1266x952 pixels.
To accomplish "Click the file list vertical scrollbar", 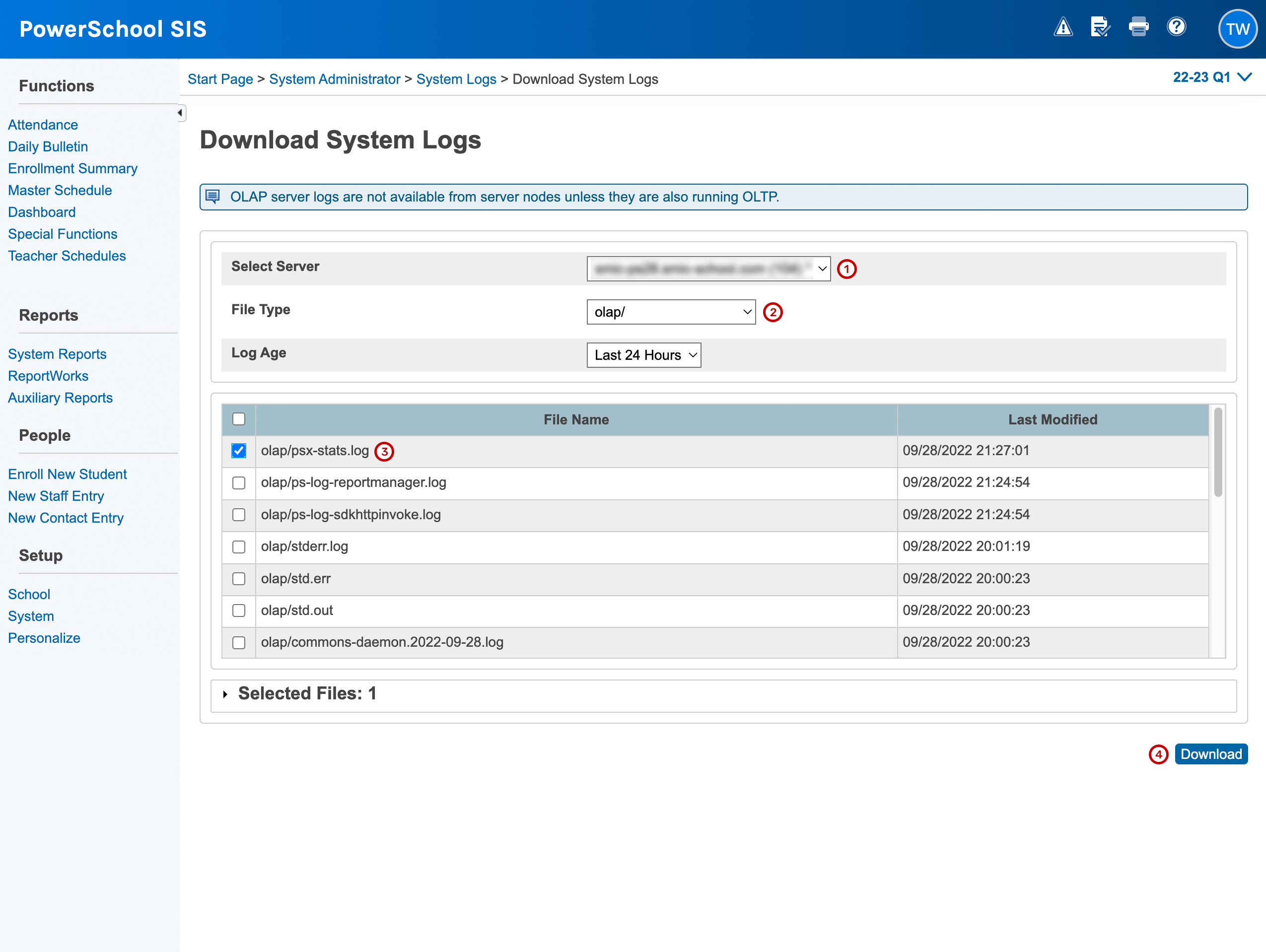I will click(1218, 452).
